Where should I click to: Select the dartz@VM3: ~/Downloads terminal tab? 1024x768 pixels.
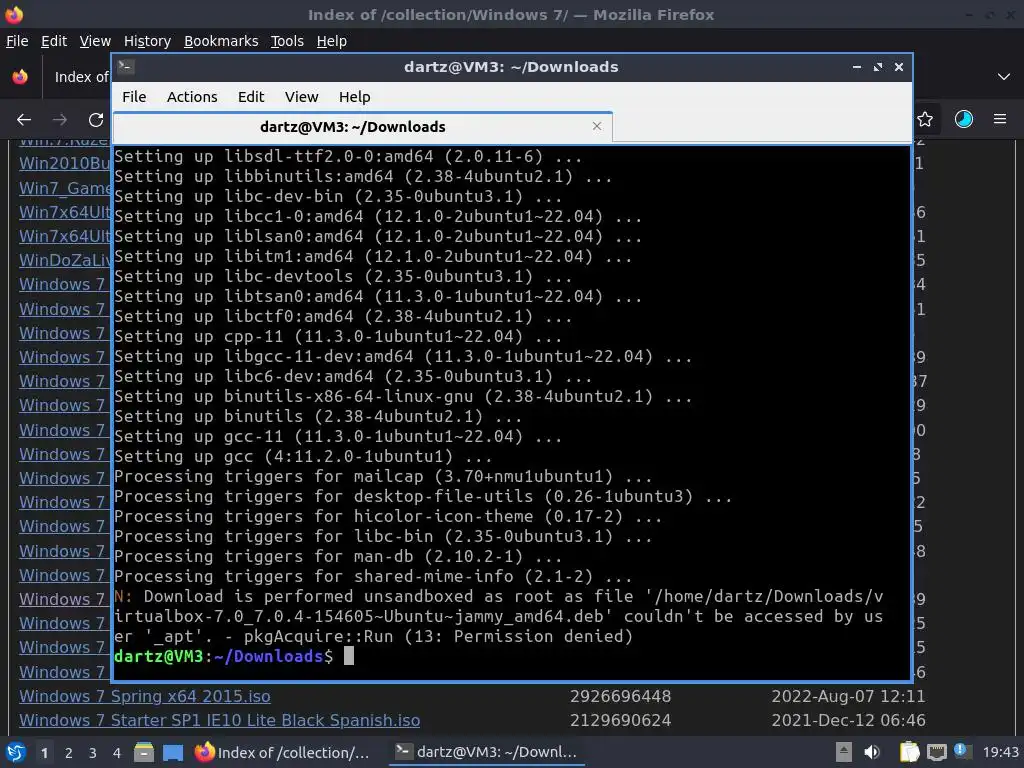click(362, 127)
